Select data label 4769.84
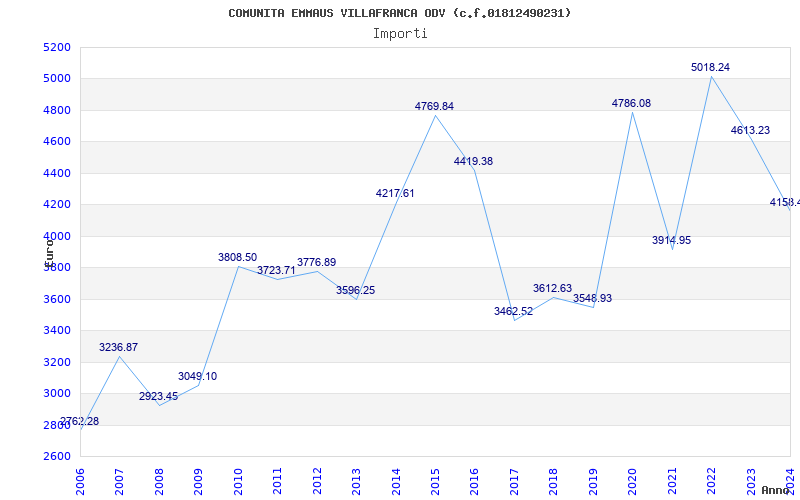This screenshot has height=500, width=800. [x=434, y=106]
